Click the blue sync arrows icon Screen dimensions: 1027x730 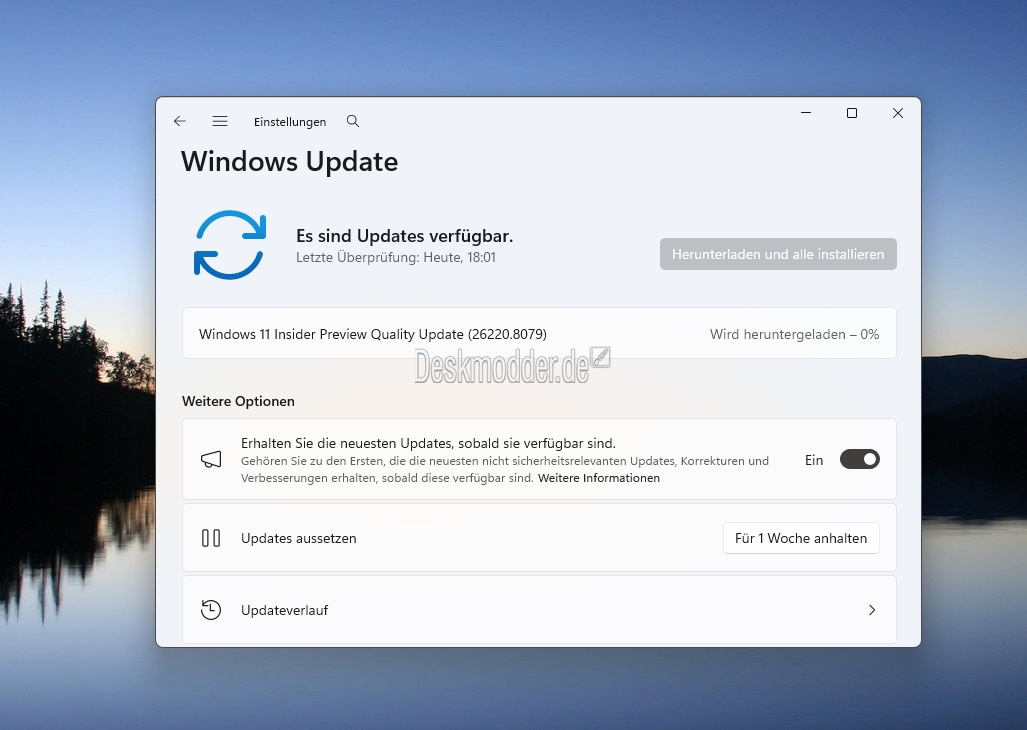[230, 245]
